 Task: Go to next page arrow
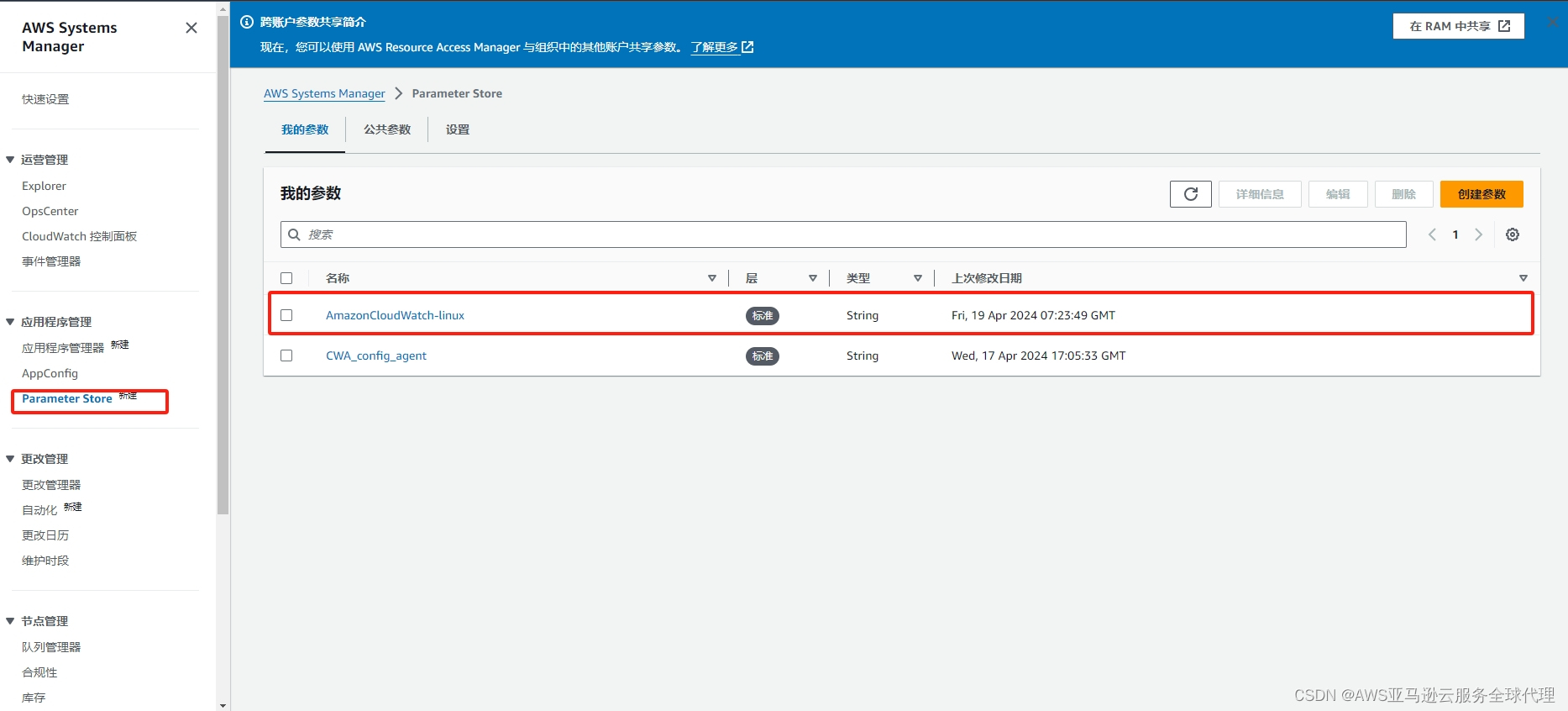1479,234
